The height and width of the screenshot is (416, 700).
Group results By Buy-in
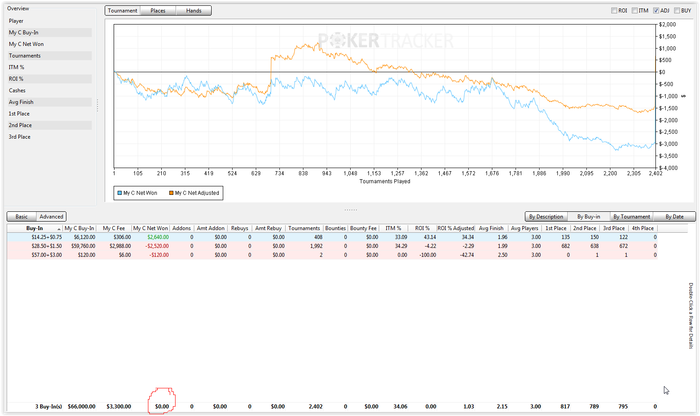tap(588, 216)
